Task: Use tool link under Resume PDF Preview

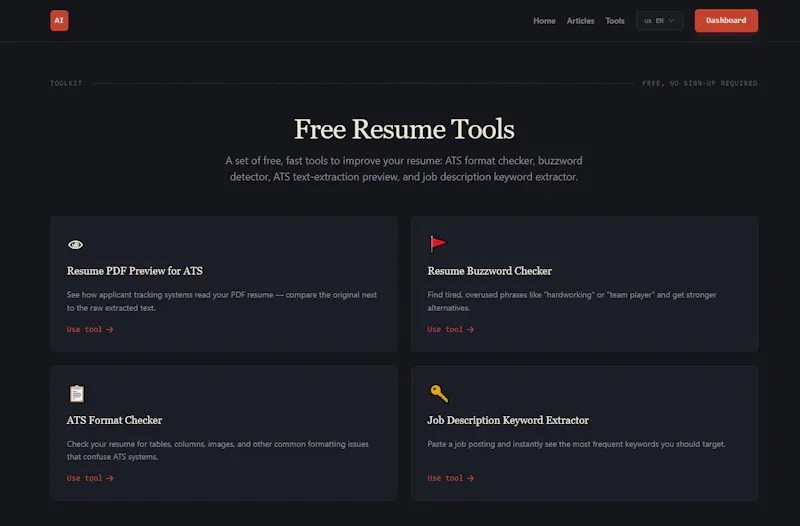Action: (90, 330)
